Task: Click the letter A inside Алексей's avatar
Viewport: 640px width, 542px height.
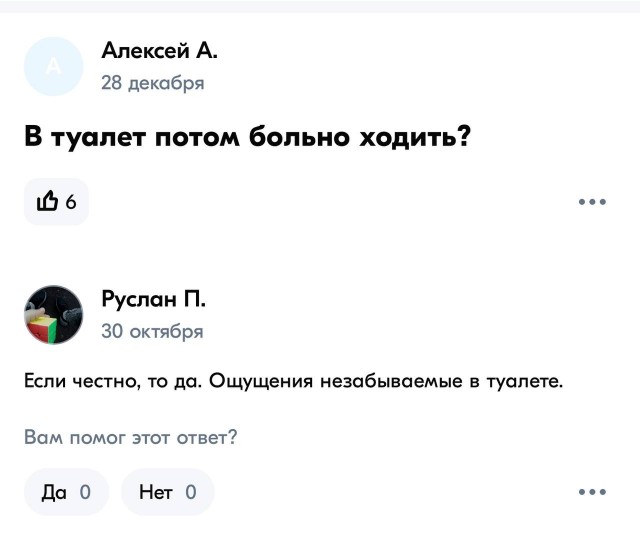Action: point(53,66)
